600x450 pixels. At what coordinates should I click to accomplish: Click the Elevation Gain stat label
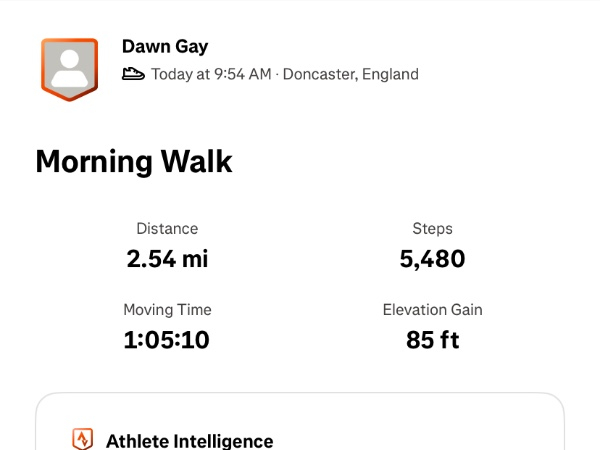click(x=432, y=310)
